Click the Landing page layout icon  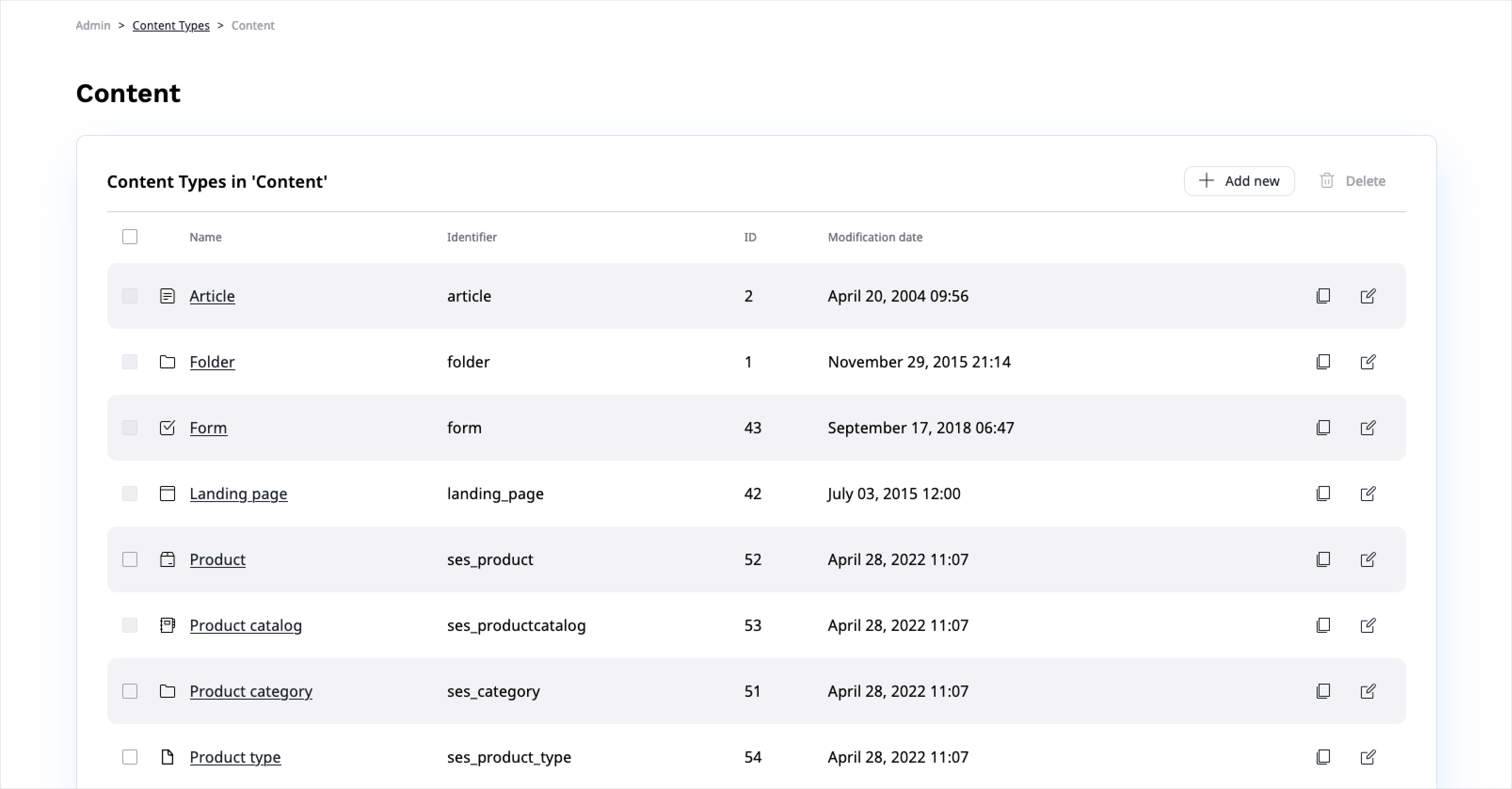point(167,494)
